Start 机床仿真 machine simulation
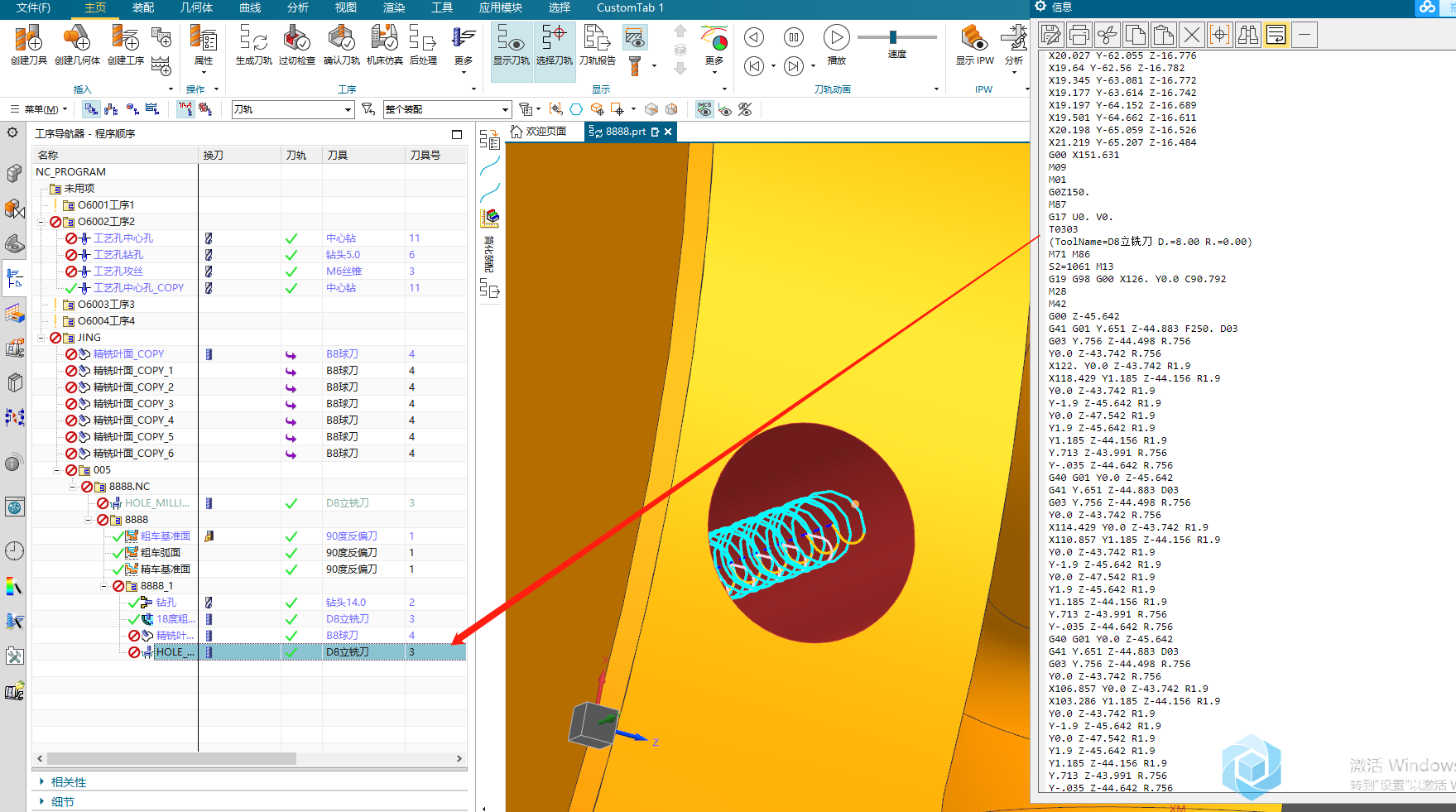 click(x=384, y=45)
